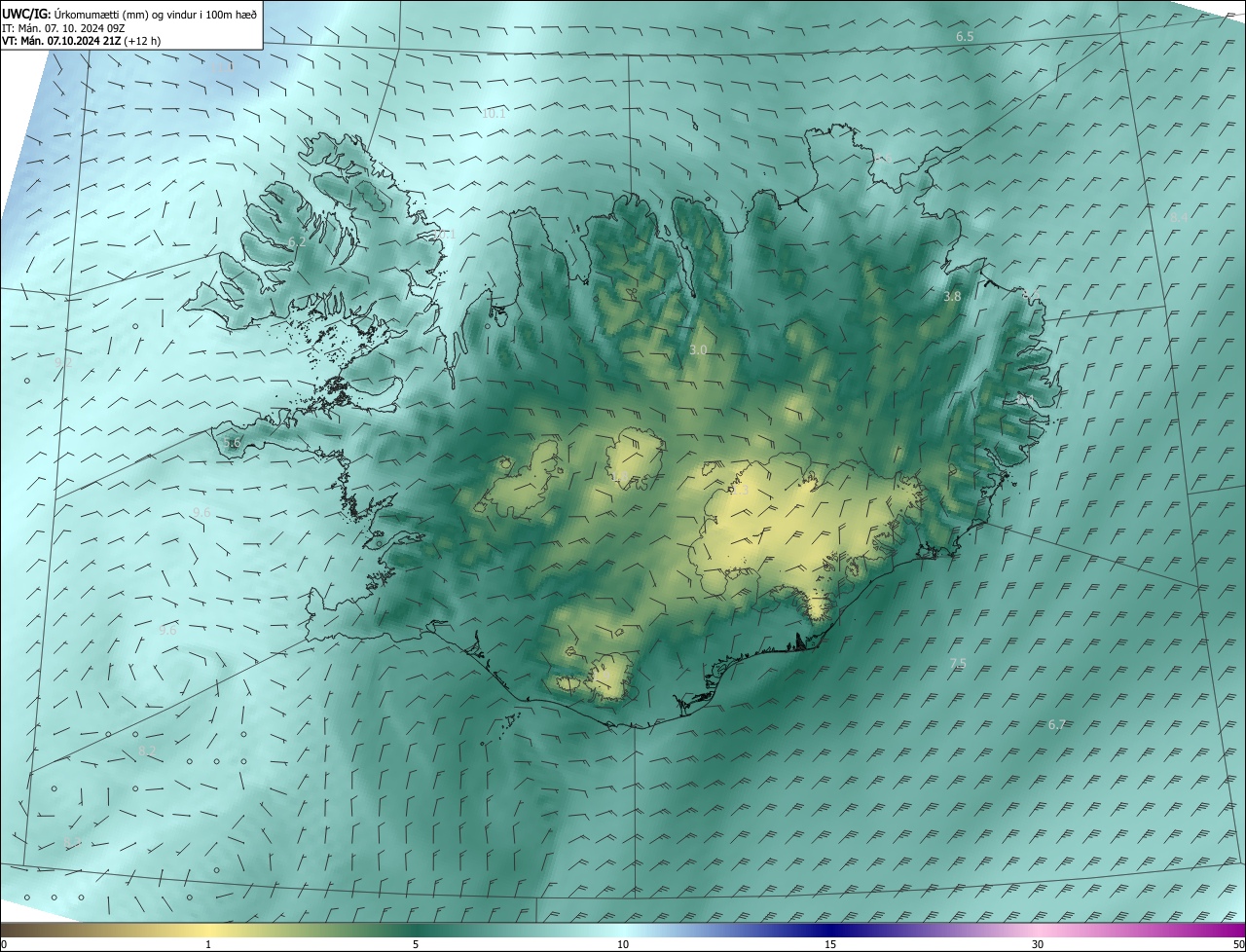1246x952 pixels.
Task: Click the 8.2 value label in the southwest ocean
Action: pos(147,751)
